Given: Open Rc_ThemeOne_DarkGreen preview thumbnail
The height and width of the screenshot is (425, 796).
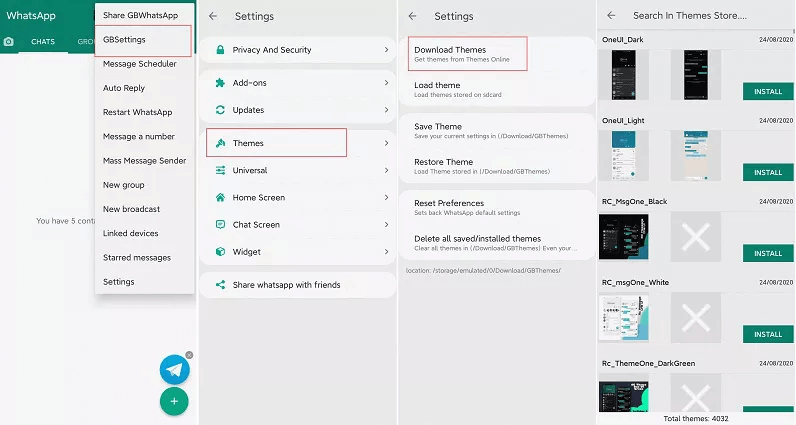Looking at the screenshot, I should coord(623,393).
